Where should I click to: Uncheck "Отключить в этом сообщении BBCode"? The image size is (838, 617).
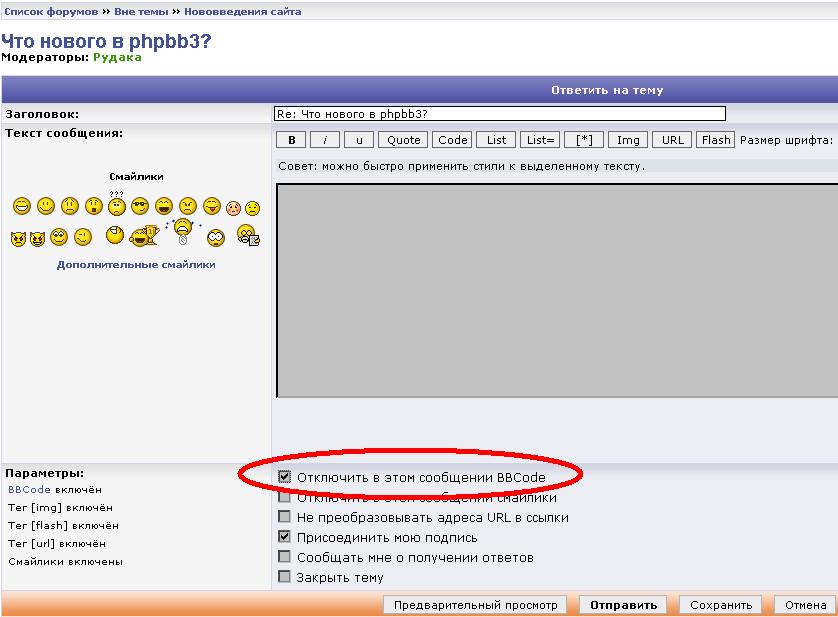point(285,478)
